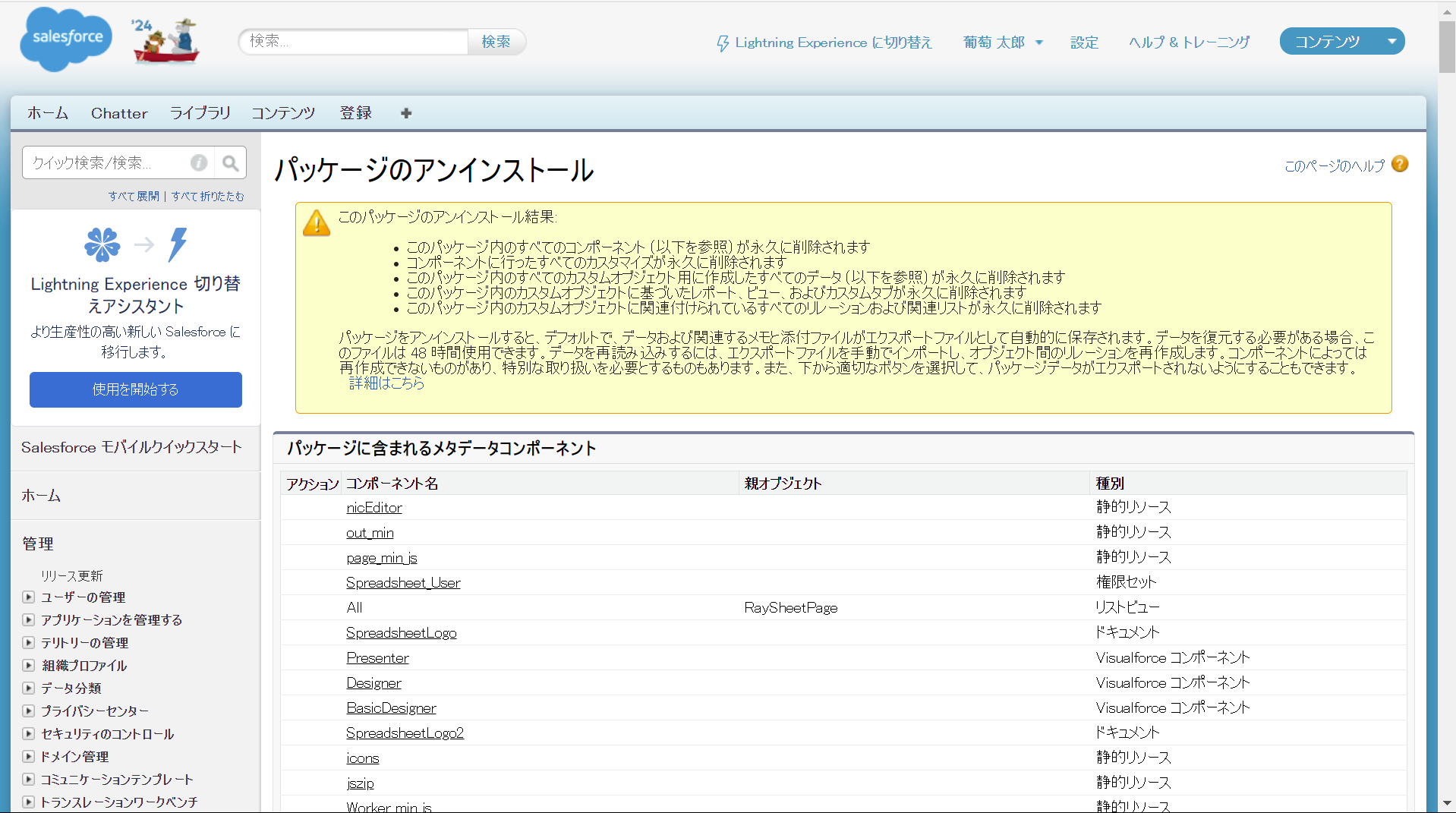Open the SpreadsheetLogo2 document link
The image size is (1456, 813).
[405, 733]
